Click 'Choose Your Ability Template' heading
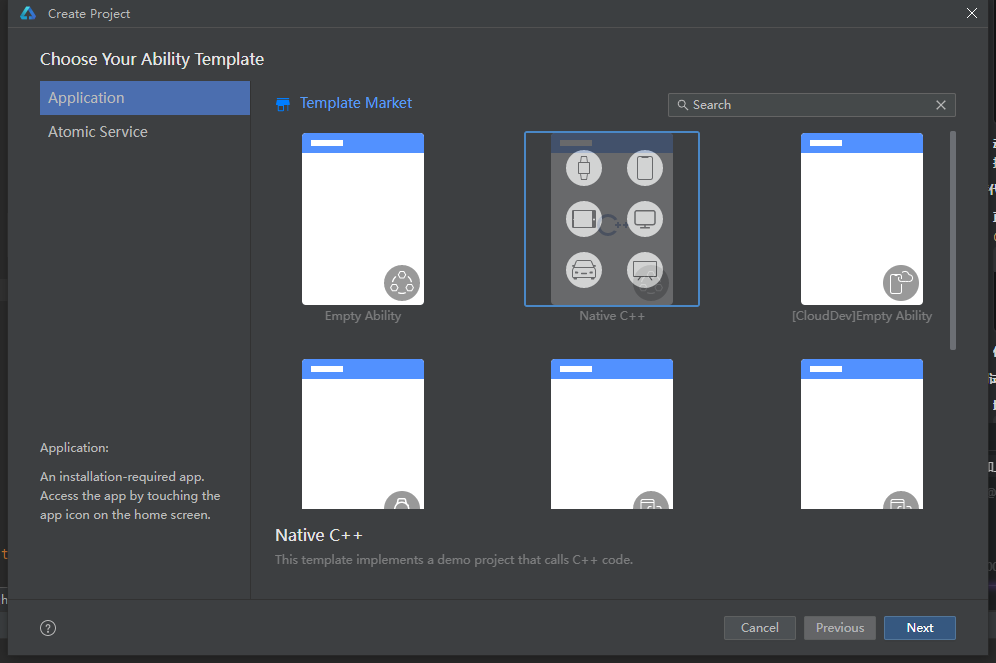Image resolution: width=996 pixels, height=663 pixels. click(x=152, y=59)
